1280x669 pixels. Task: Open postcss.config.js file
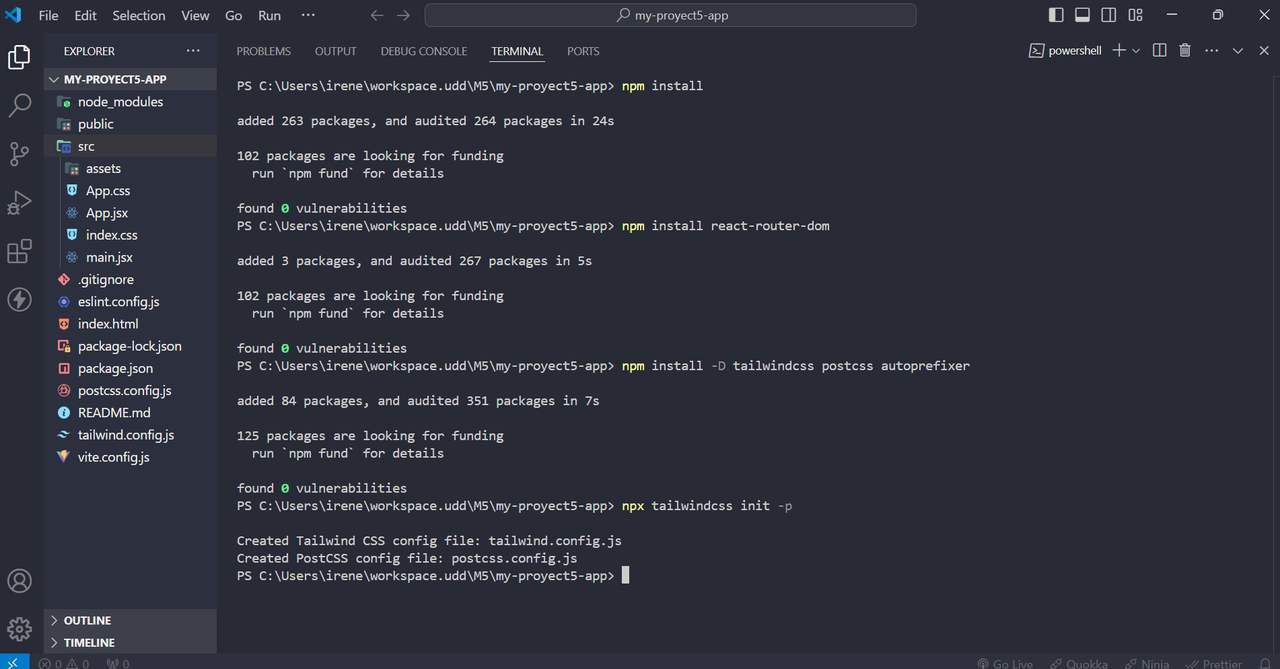[130, 390]
